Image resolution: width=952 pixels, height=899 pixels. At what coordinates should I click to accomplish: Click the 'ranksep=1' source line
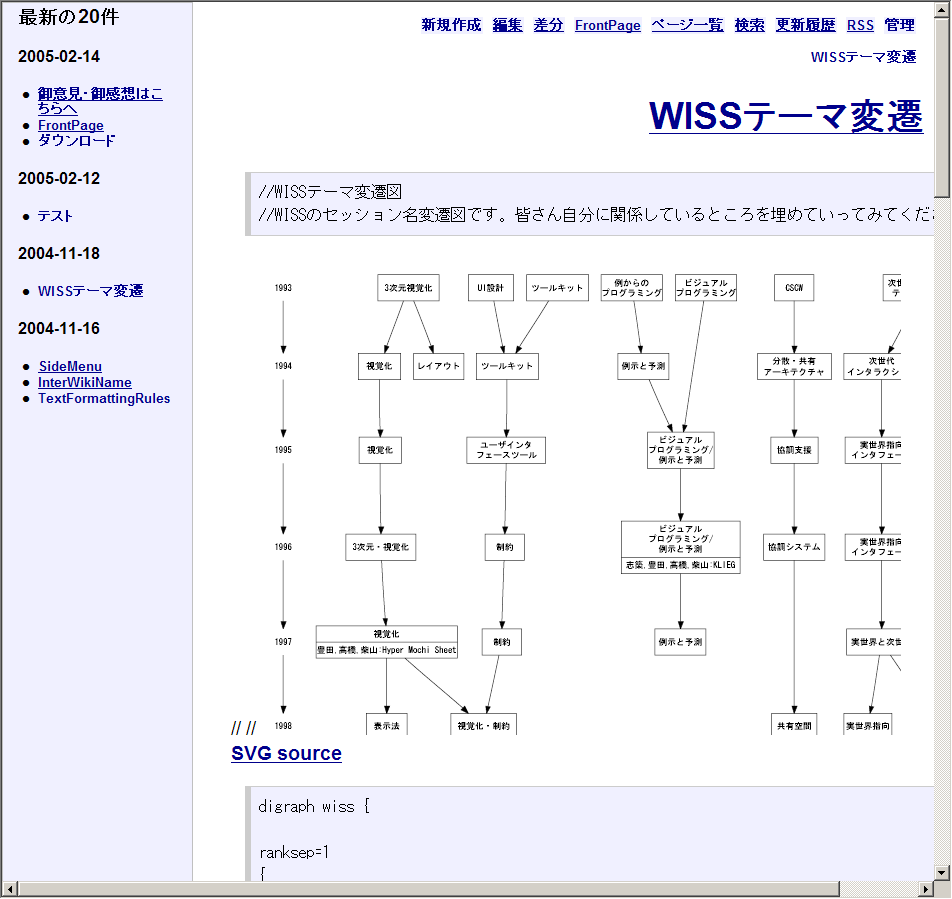coord(294,852)
